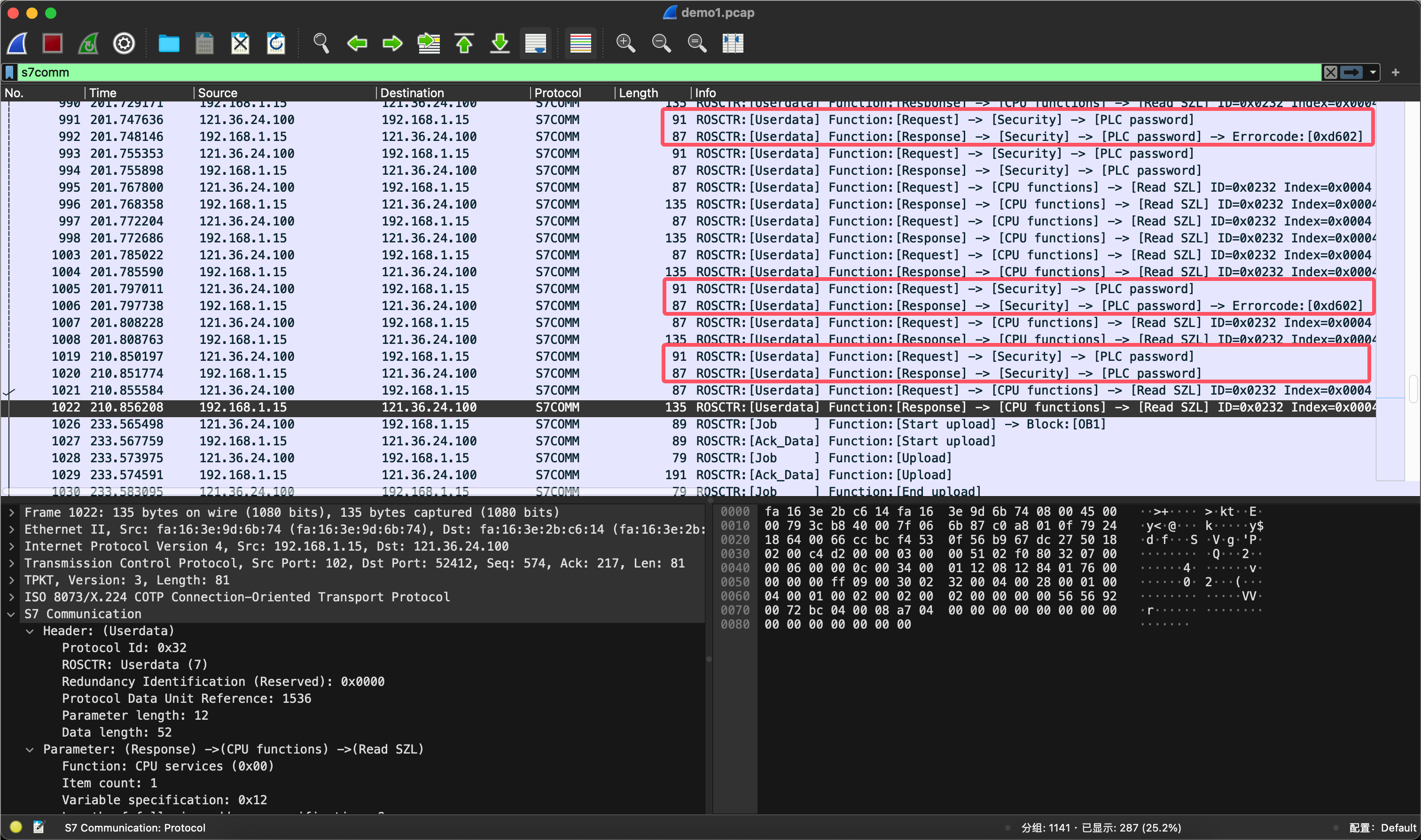Expand the TPKT layer
Viewport: 1421px width, 840px height.
coord(11,581)
